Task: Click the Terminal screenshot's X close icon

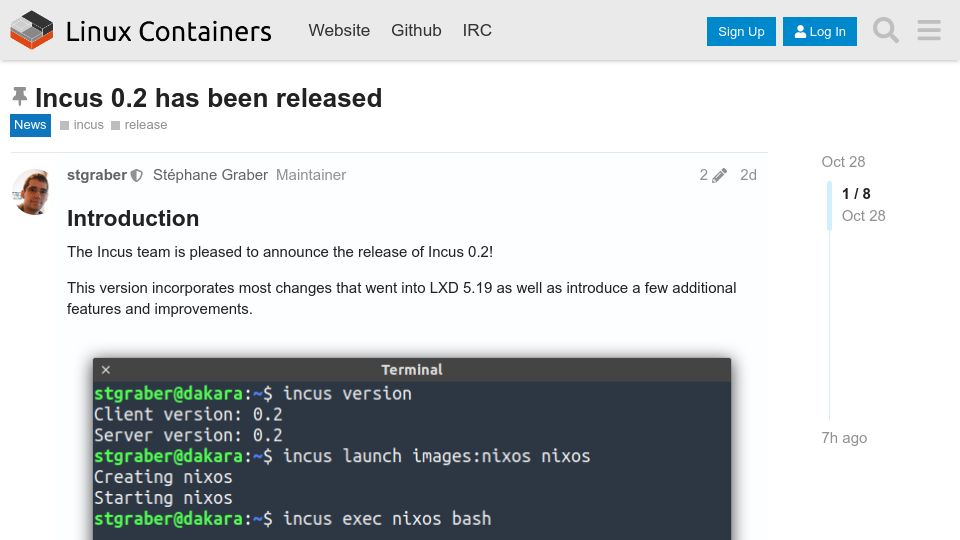Action: tap(106, 370)
